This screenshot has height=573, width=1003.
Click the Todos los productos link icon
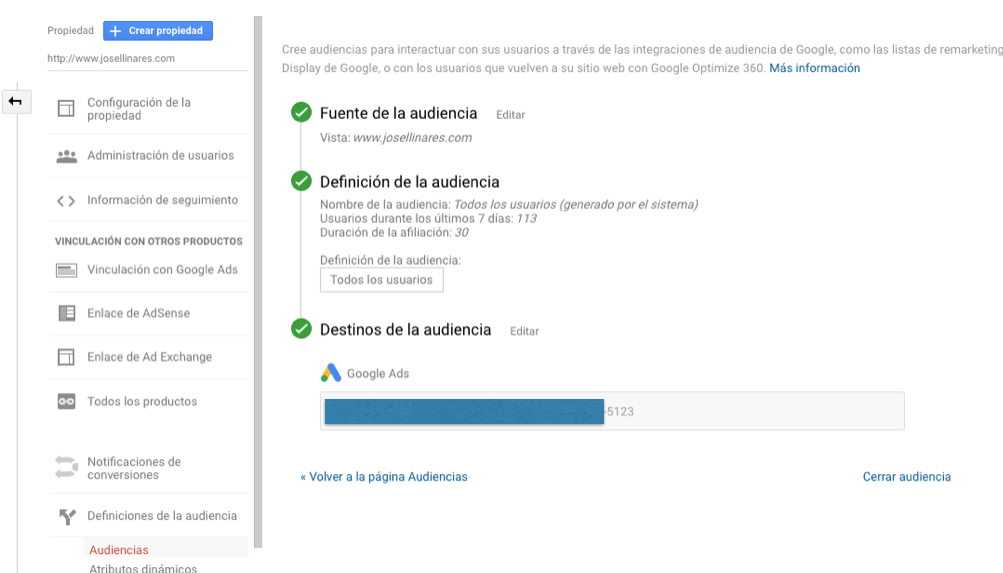click(x=66, y=401)
